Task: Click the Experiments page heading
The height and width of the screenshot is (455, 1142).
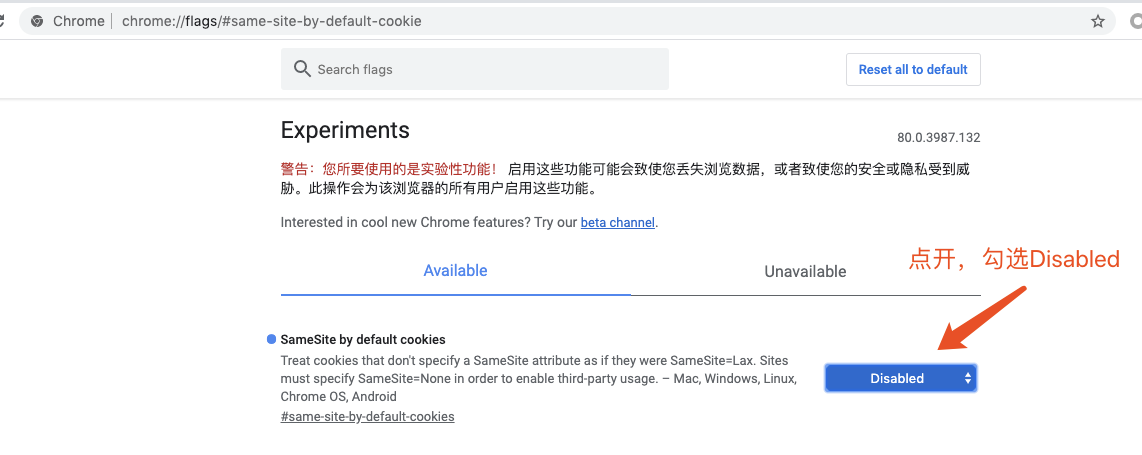Action: click(x=345, y=130)
